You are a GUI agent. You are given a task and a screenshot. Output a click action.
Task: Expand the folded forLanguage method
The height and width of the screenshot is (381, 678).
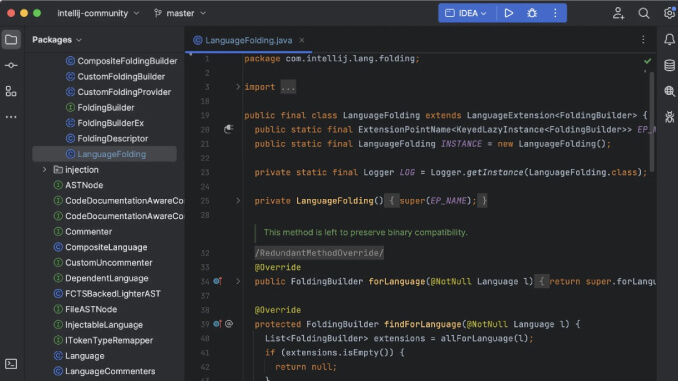(238, 281)
